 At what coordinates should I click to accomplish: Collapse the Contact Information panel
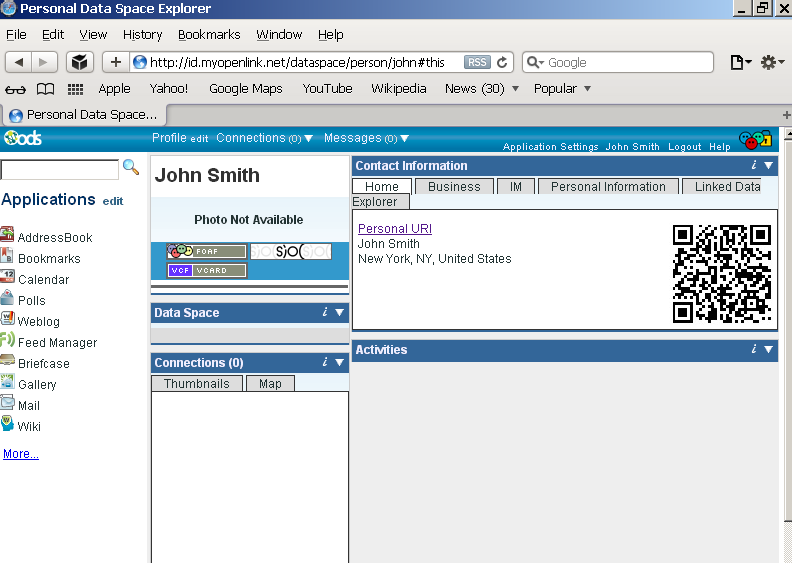(768, 166)
